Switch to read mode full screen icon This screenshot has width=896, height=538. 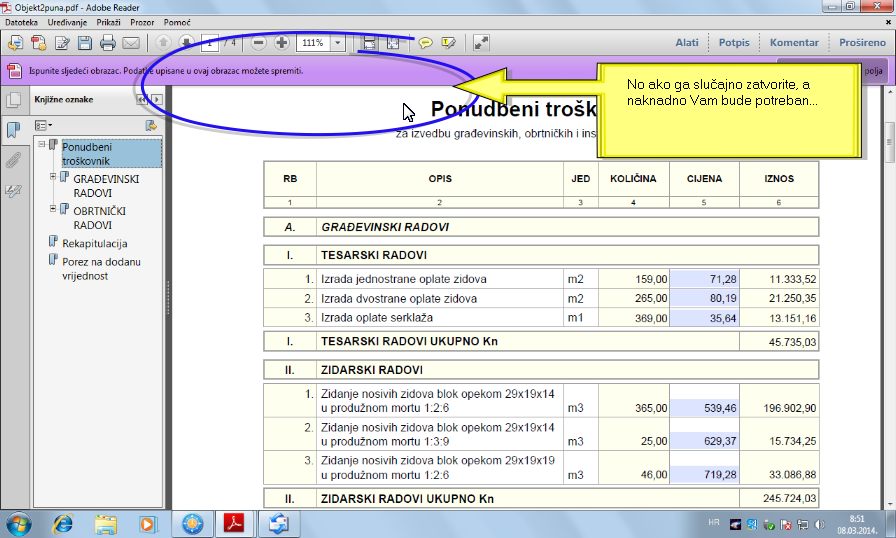coord(481,43)
